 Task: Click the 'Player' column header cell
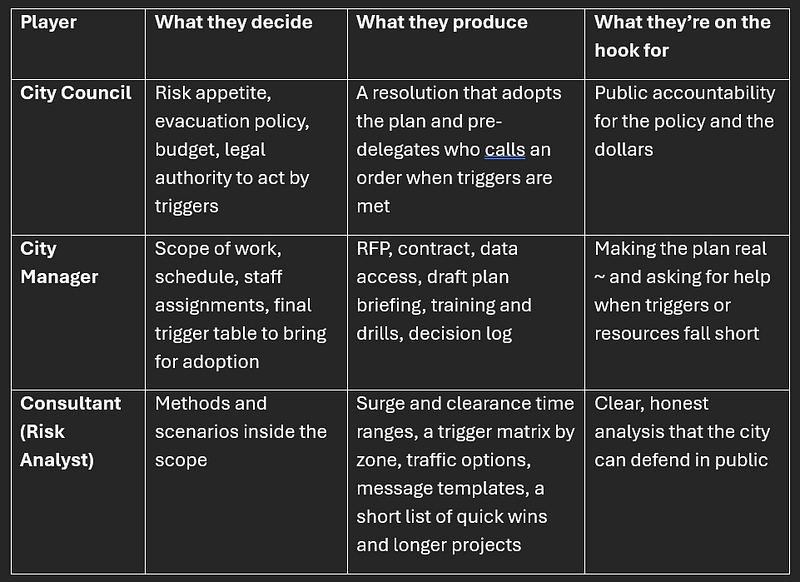click(x=78, y=44)
